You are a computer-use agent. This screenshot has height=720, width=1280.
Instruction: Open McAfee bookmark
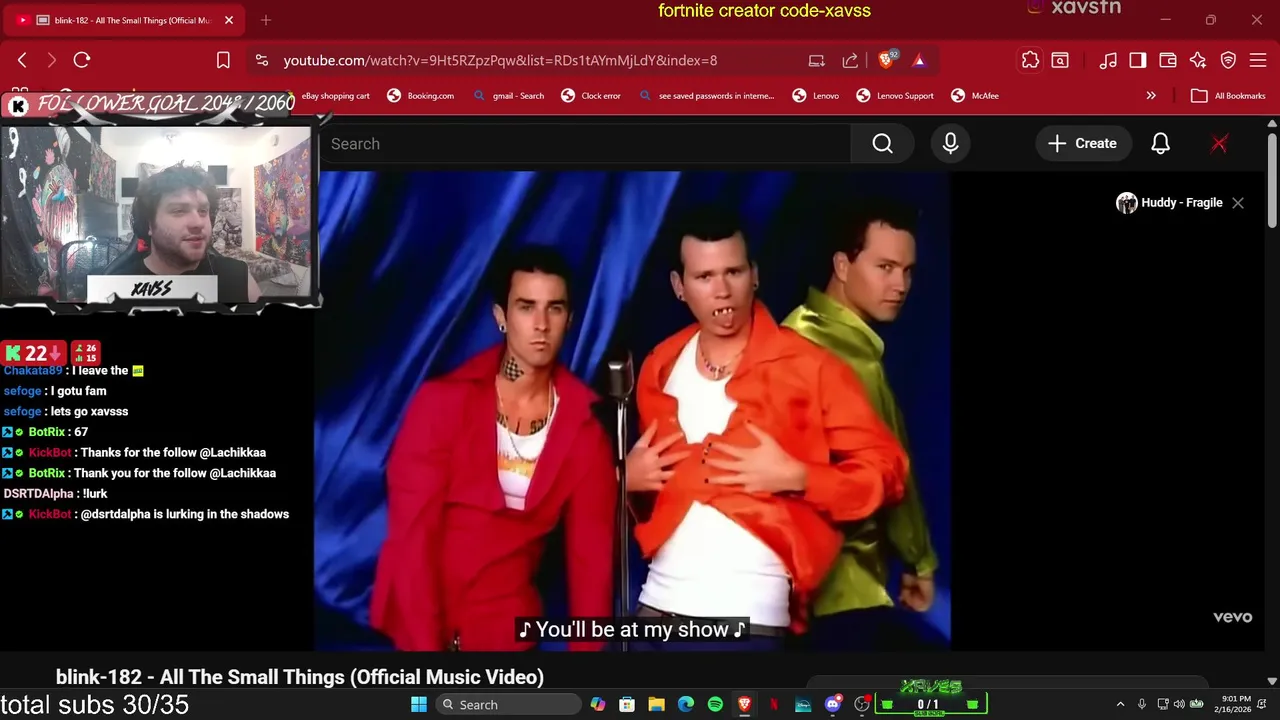(x=975, y=96)
